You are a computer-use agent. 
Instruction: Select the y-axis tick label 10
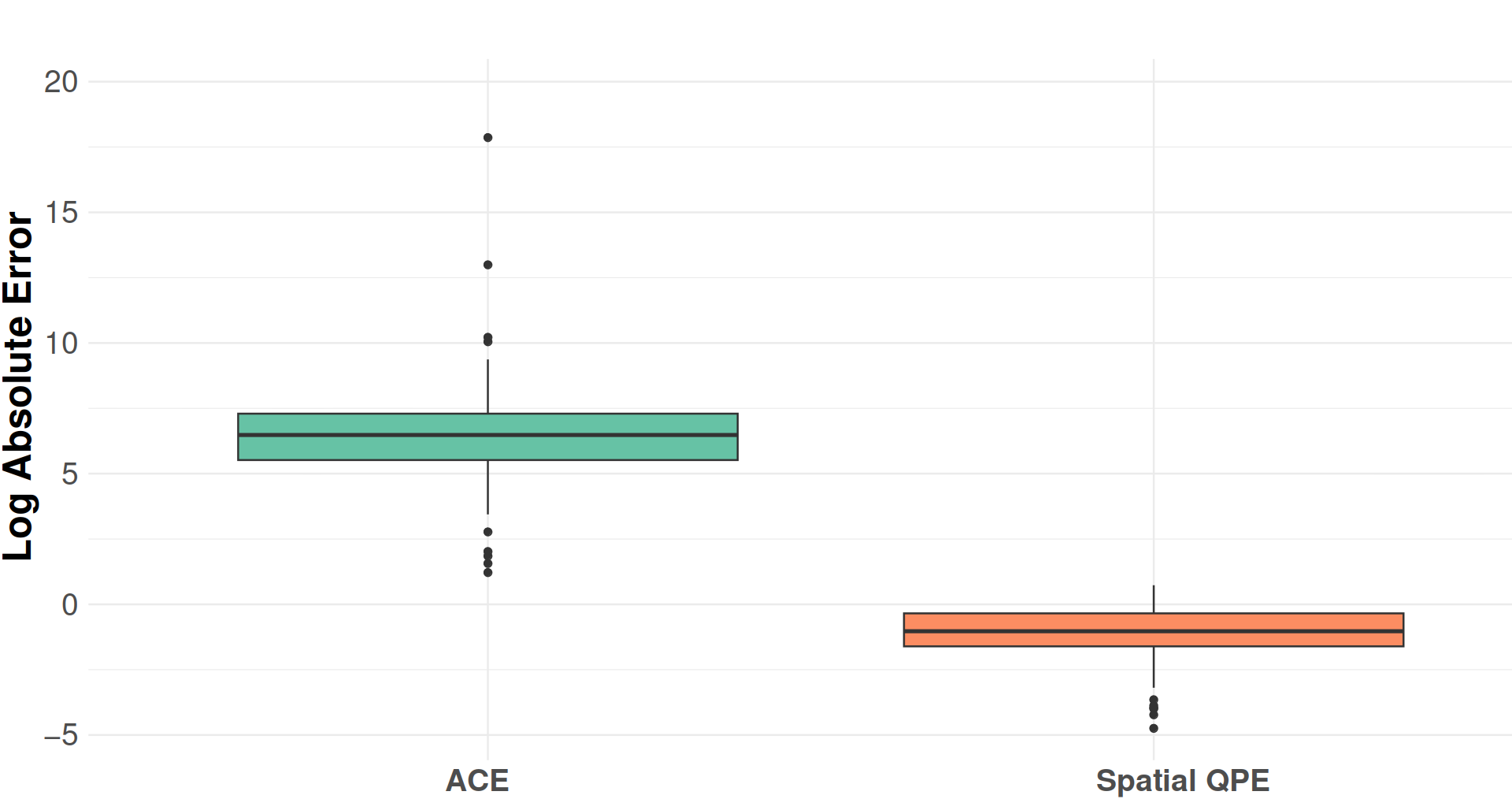coord(61,344)
